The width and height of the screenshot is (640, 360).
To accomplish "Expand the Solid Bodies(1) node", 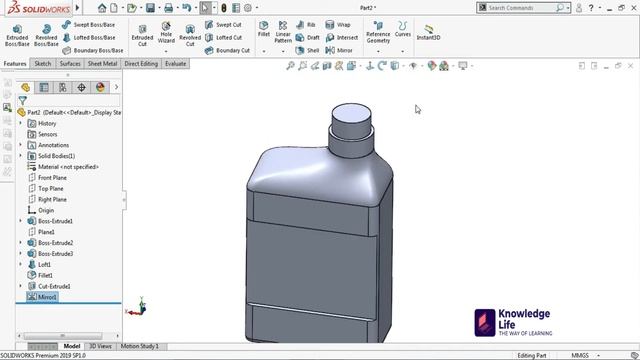I will (20, 156).
